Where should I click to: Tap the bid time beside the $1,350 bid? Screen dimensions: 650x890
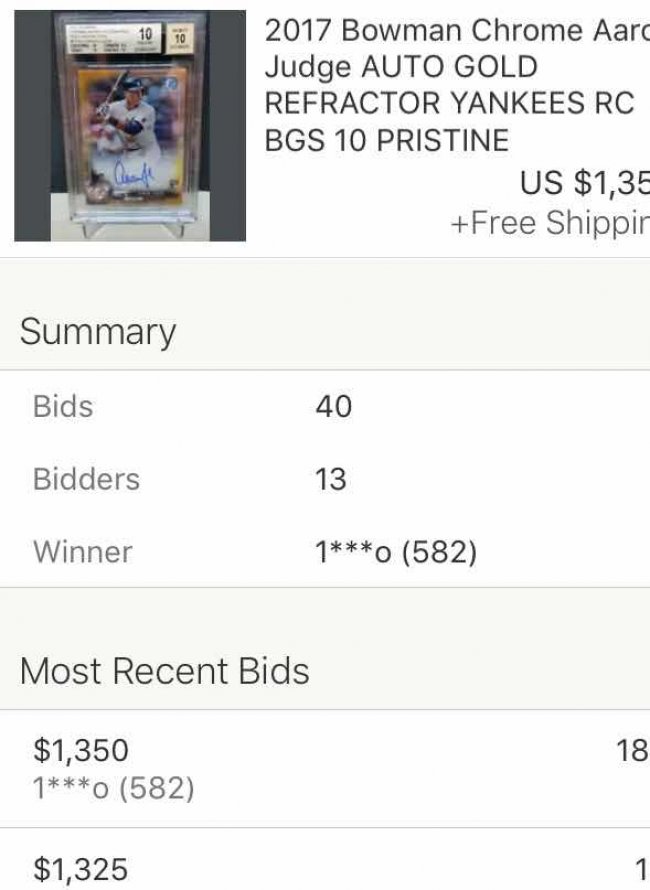pos(632,751)
